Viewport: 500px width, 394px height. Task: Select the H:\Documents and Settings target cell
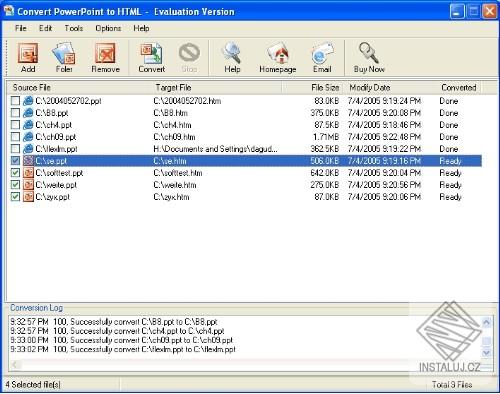tap(215, 149)
